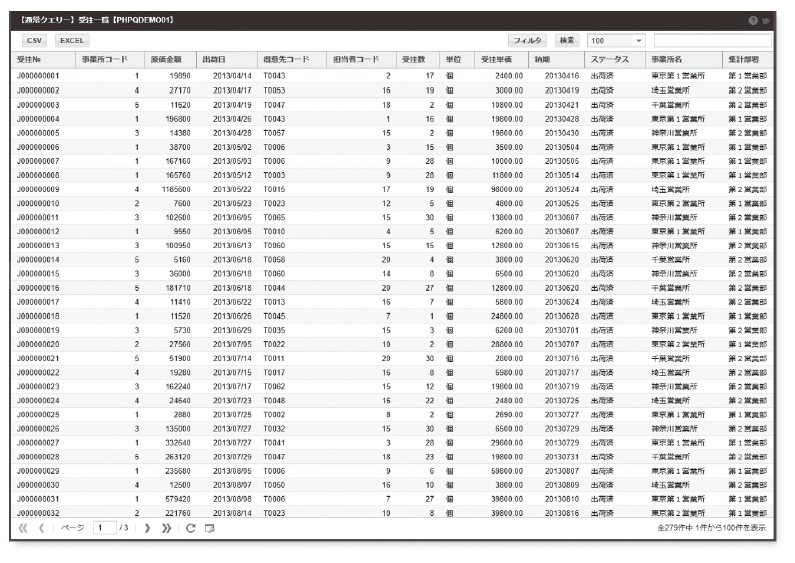
Task: Click ship date 2013/08/08 cell
Action: tap(232, 499)
